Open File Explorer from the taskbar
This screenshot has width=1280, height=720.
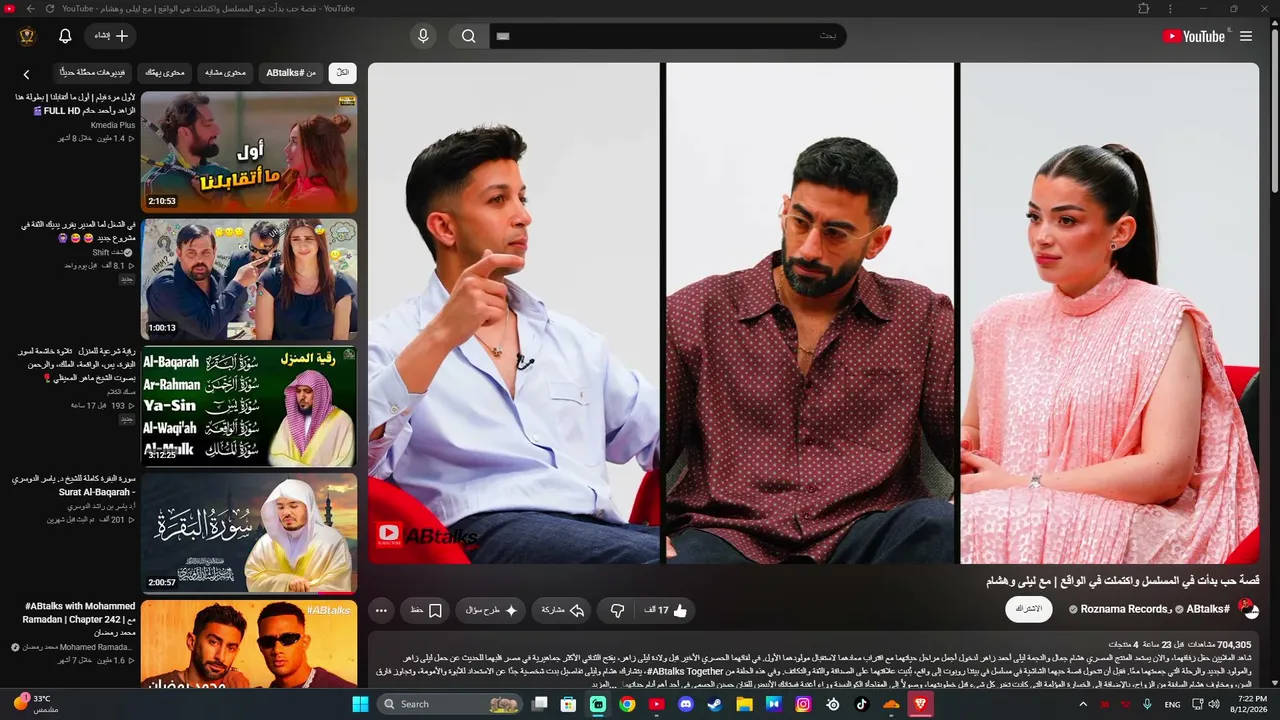[x=744, y=704]
